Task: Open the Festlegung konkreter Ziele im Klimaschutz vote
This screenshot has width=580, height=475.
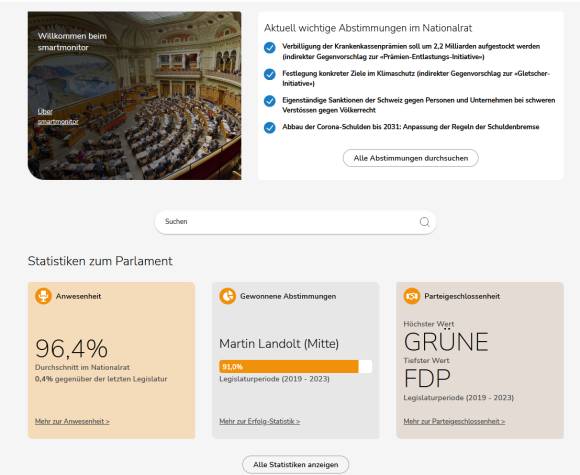Action: [416, 78]
